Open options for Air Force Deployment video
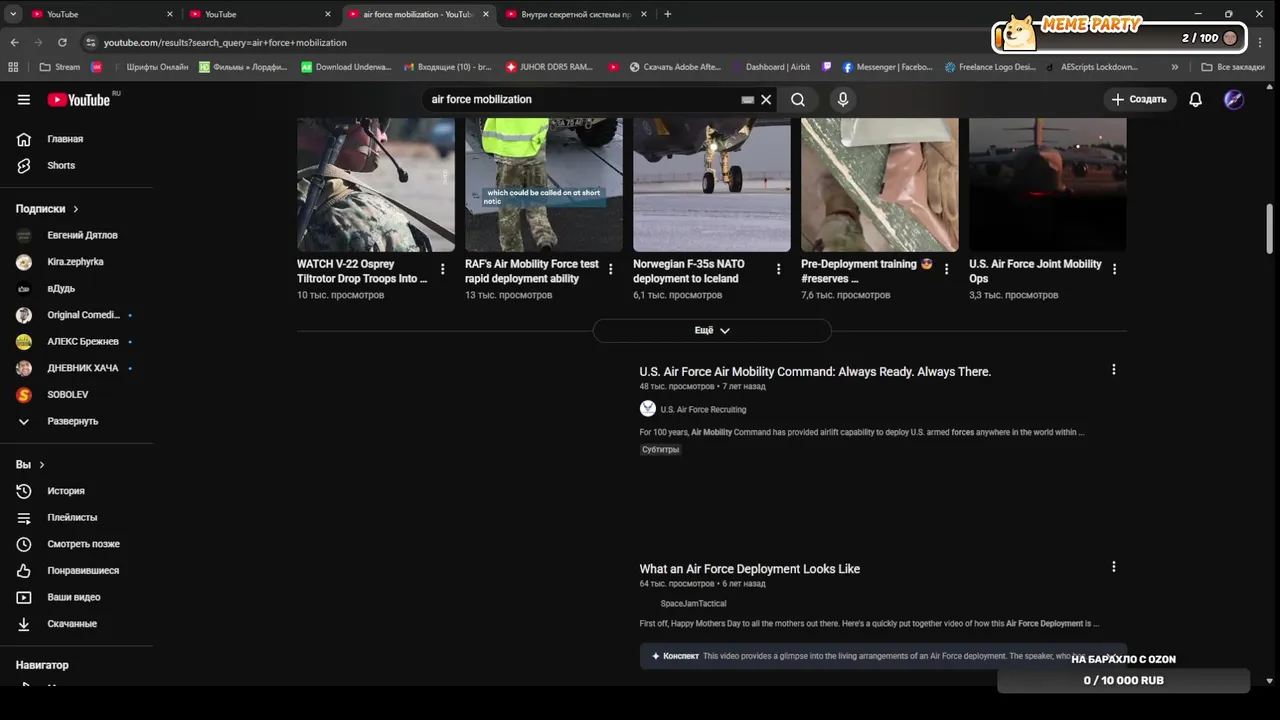 pyautogui.click(x=1114, y=566)
